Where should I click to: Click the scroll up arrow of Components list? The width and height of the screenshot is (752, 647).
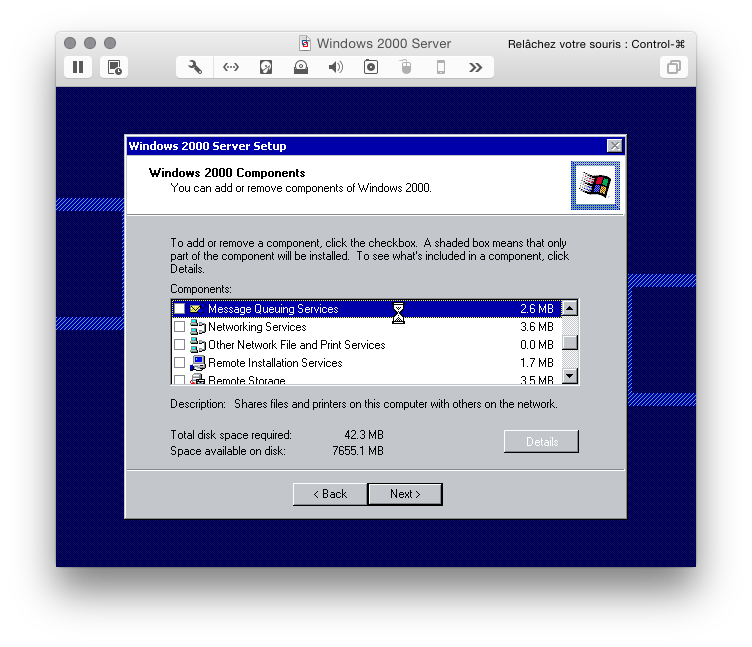click(569, 308)
